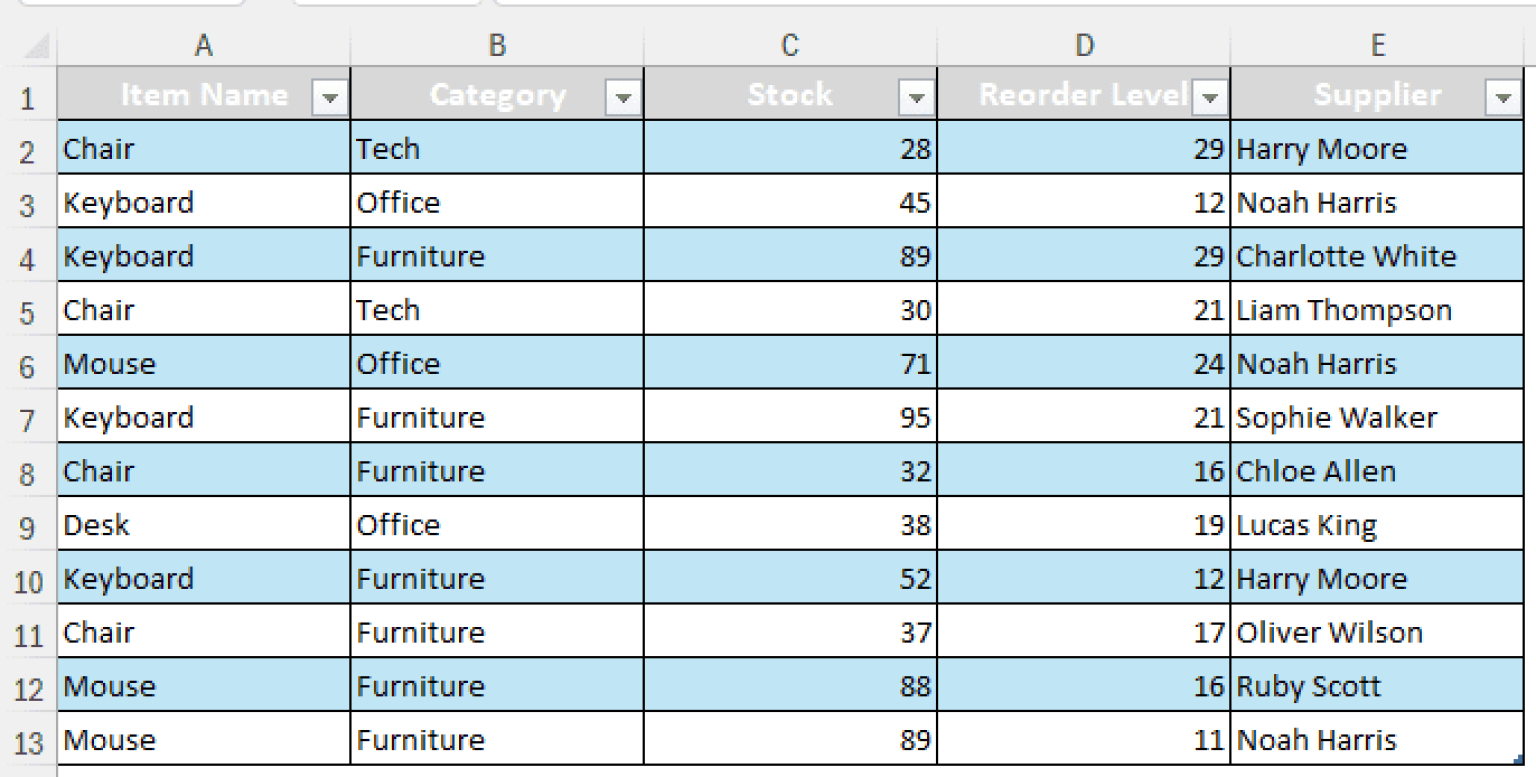Select the Tech category cell in row 5
This screenshot has width=1536, height=777.
click(495, 310)
